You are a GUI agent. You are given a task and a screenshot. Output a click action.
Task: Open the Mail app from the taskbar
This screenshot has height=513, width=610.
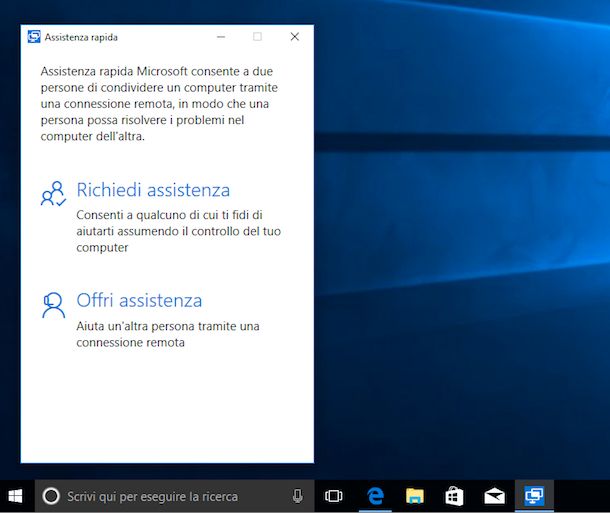[494, 496]
